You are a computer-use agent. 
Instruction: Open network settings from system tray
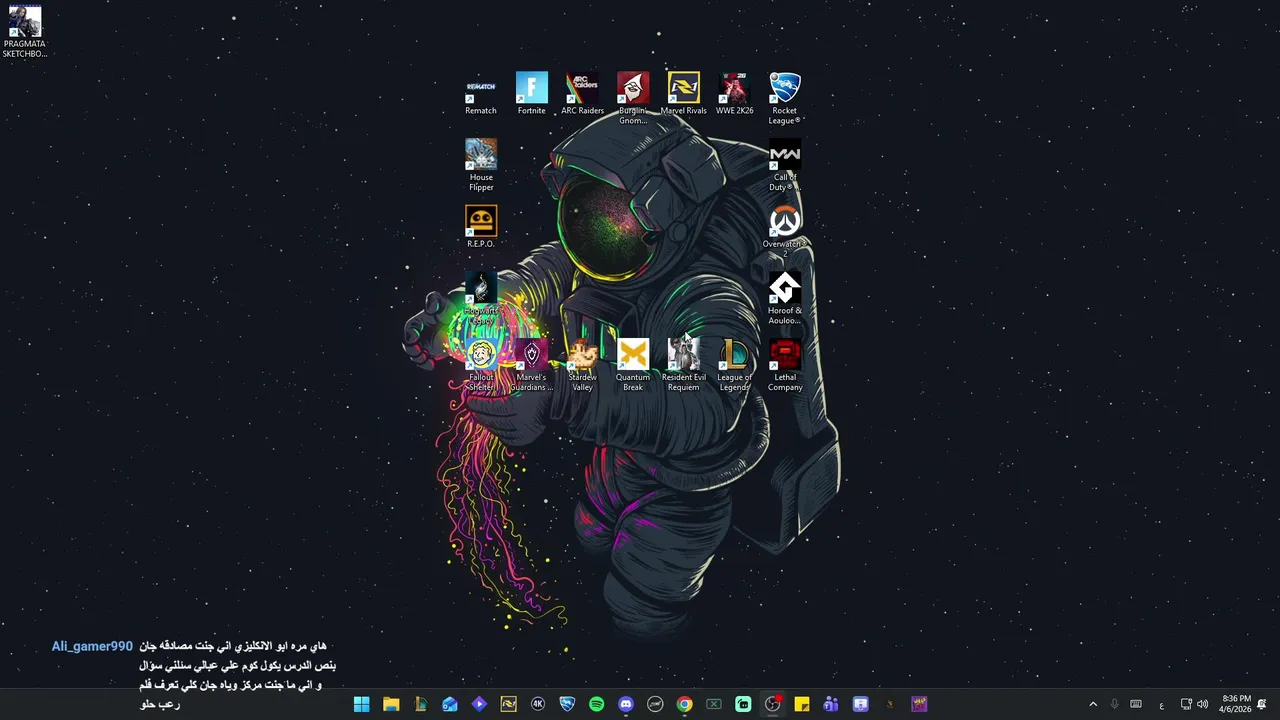1186,704
